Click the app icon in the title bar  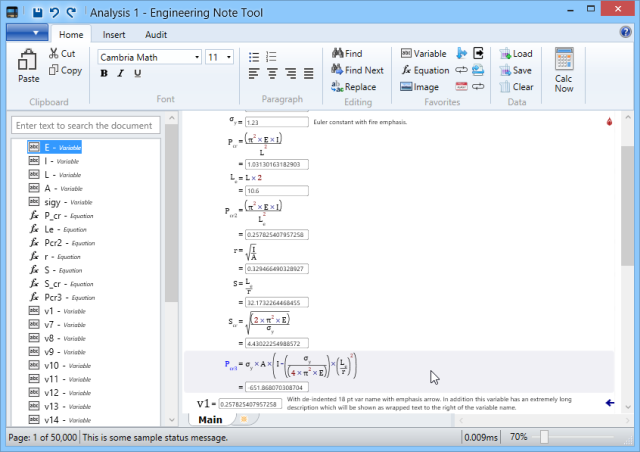click(12, 12)
